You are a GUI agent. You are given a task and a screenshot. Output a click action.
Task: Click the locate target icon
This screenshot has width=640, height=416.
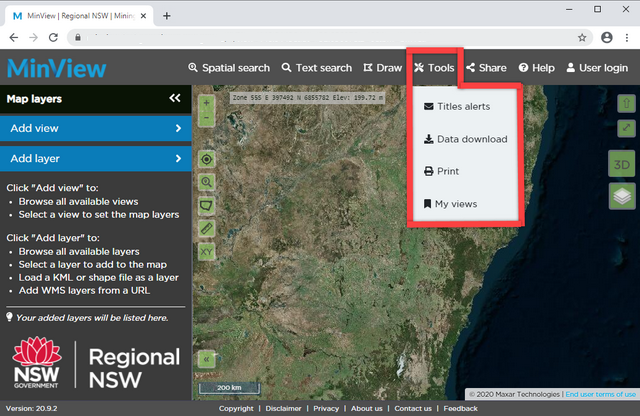click(207, 159)
